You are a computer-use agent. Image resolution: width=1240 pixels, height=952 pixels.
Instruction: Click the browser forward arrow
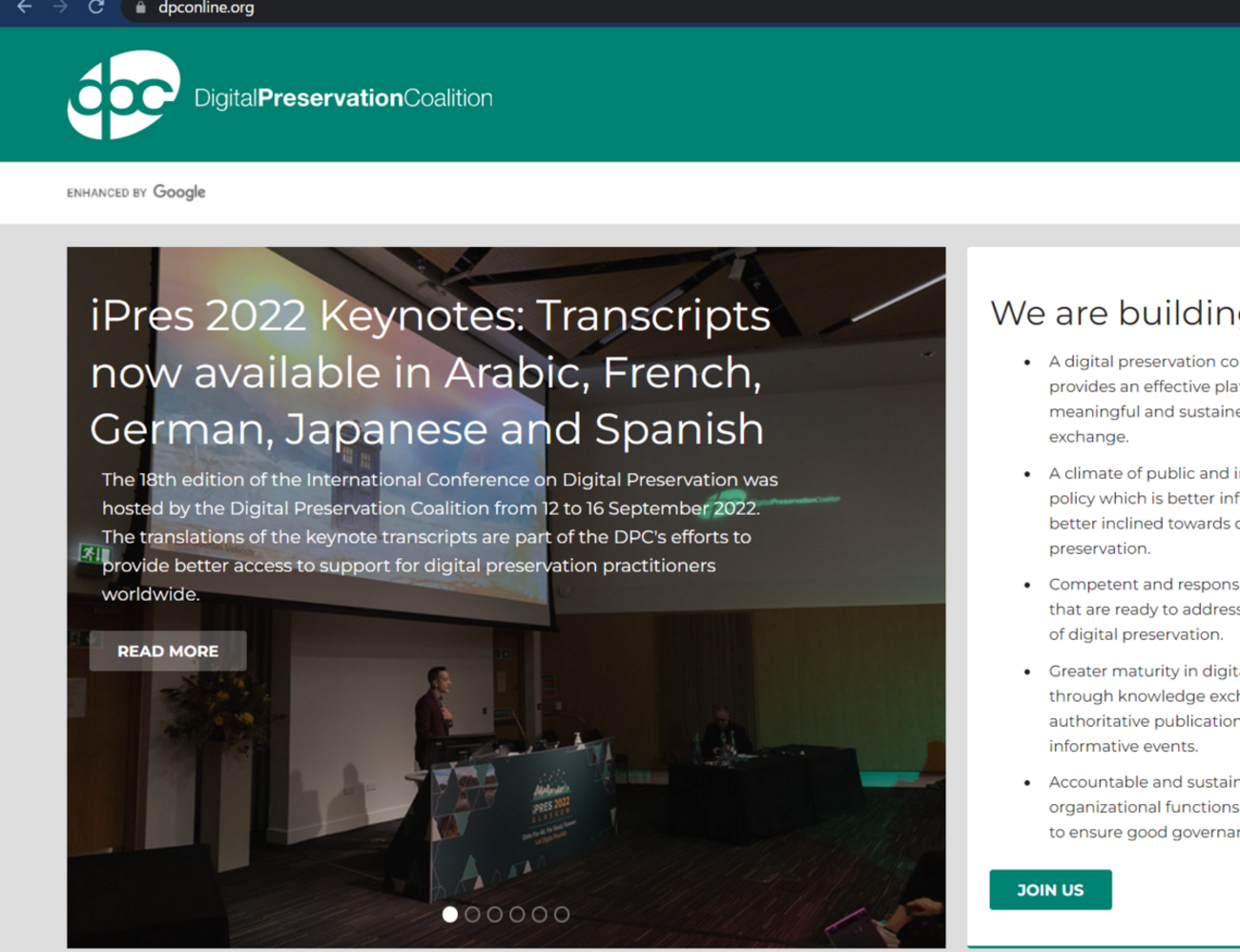click(60, 8)
